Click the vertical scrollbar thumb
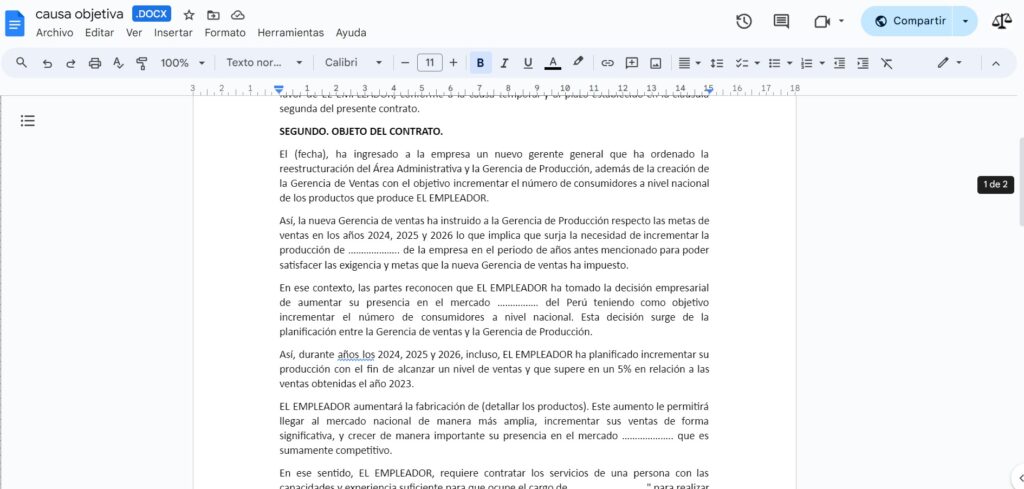 point(1021,181)
